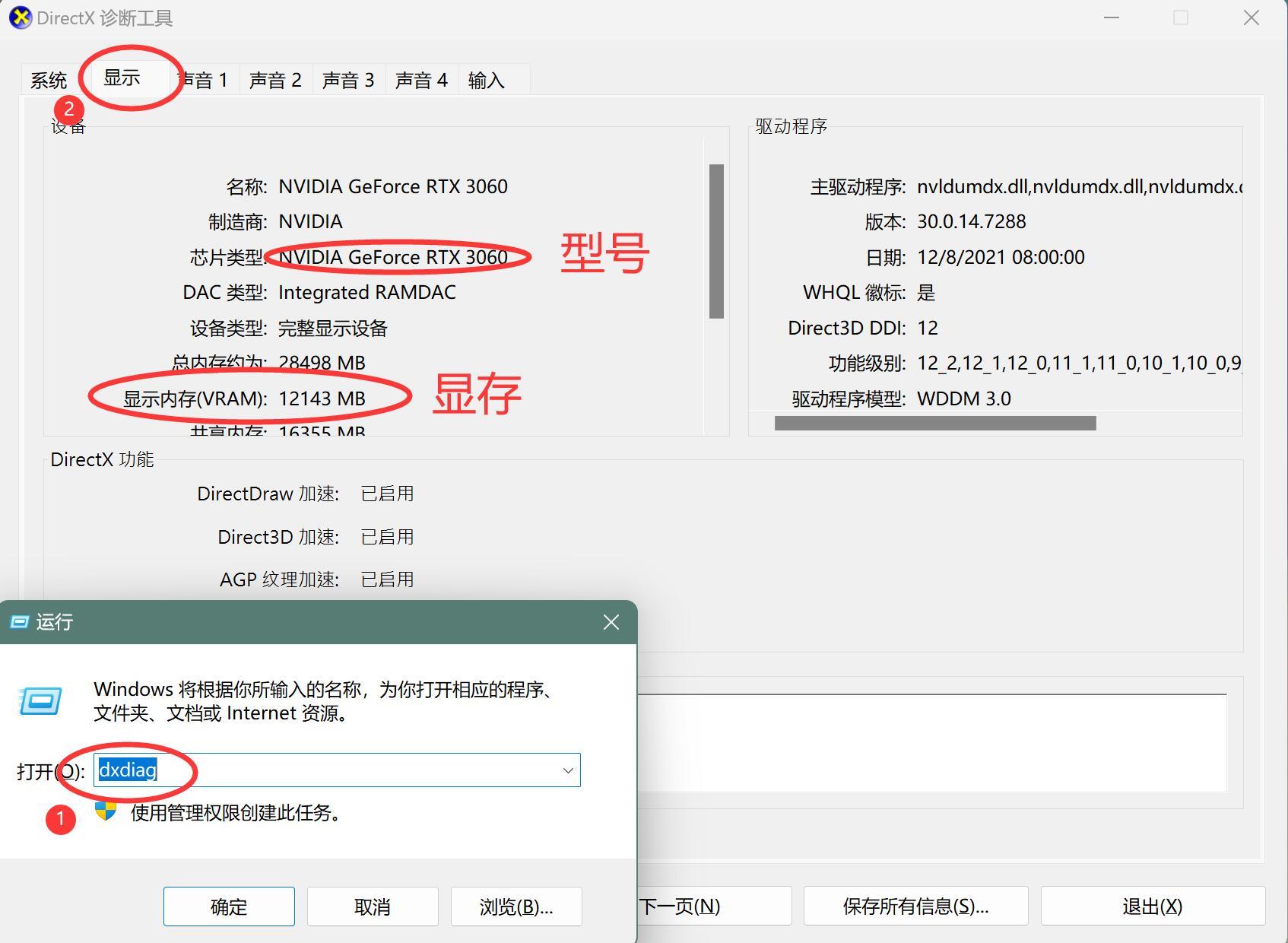This screenshot has width=1288, height=943.
Task: Click the 使用管理权限创建此任务 text
Action: [x=236, y=812]
